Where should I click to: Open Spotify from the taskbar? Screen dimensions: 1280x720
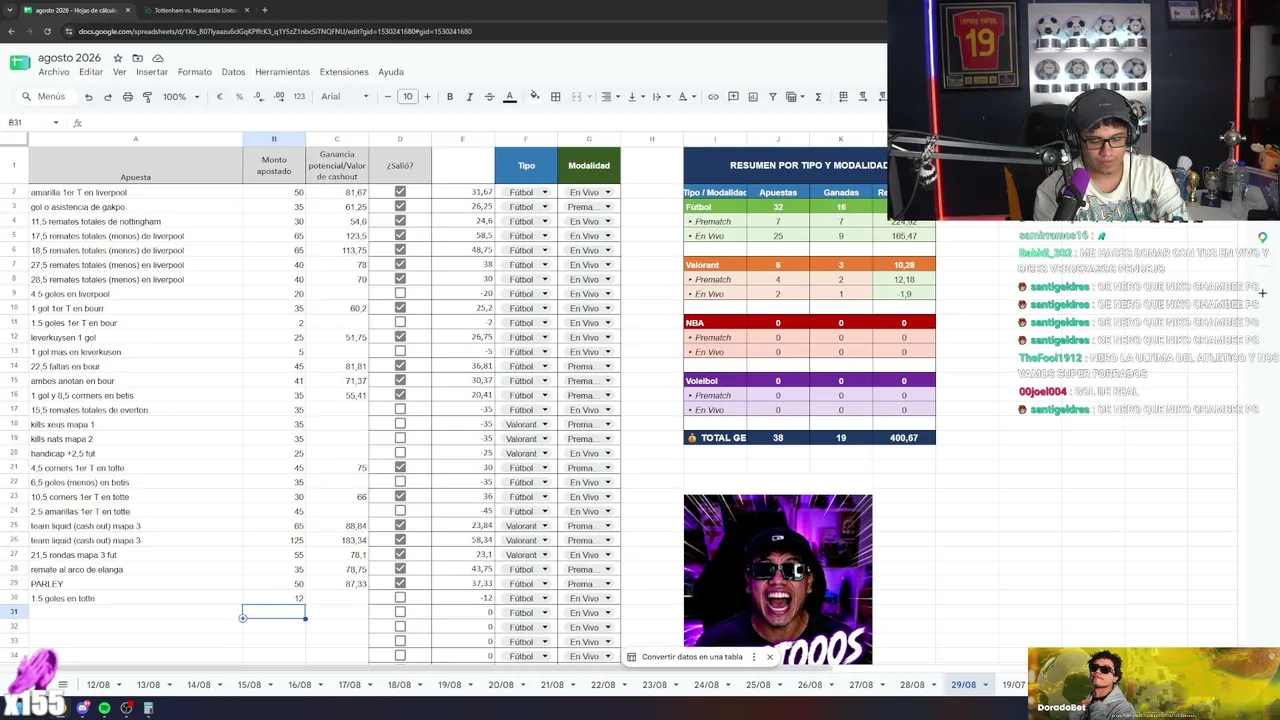104,708
